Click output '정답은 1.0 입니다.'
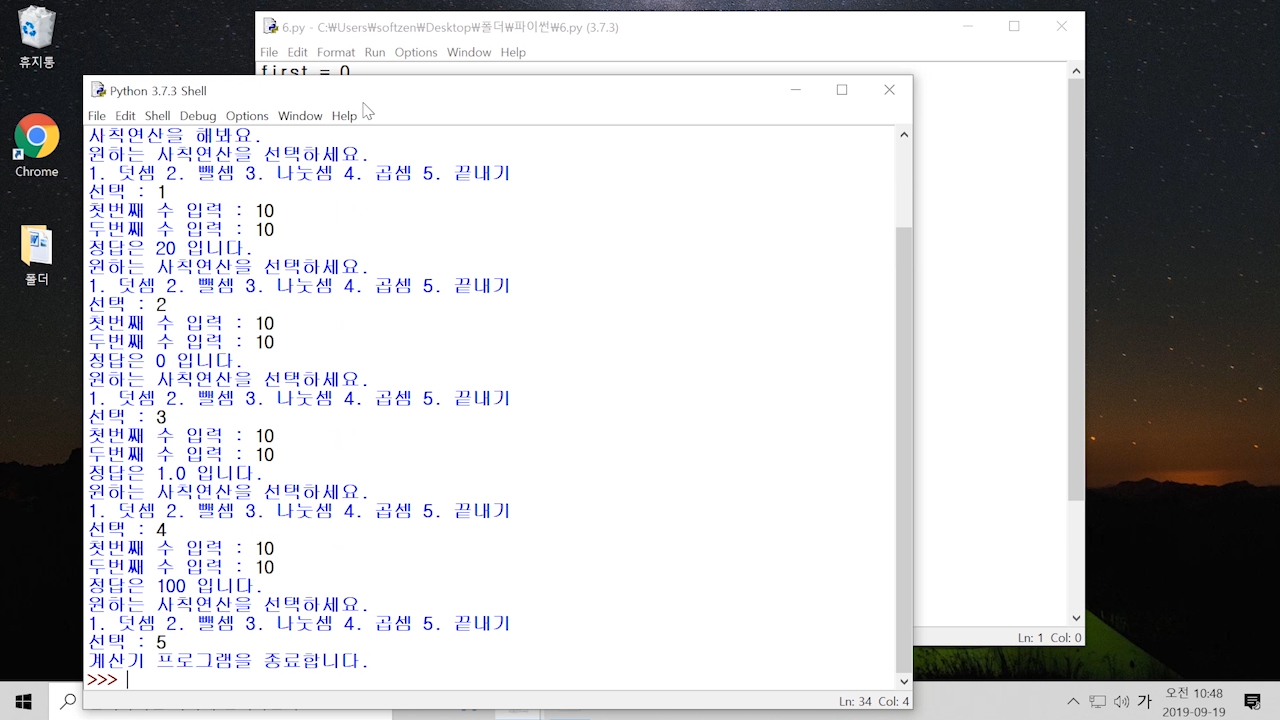This screenshot has width=1280, height=720. tap(175, 473)
